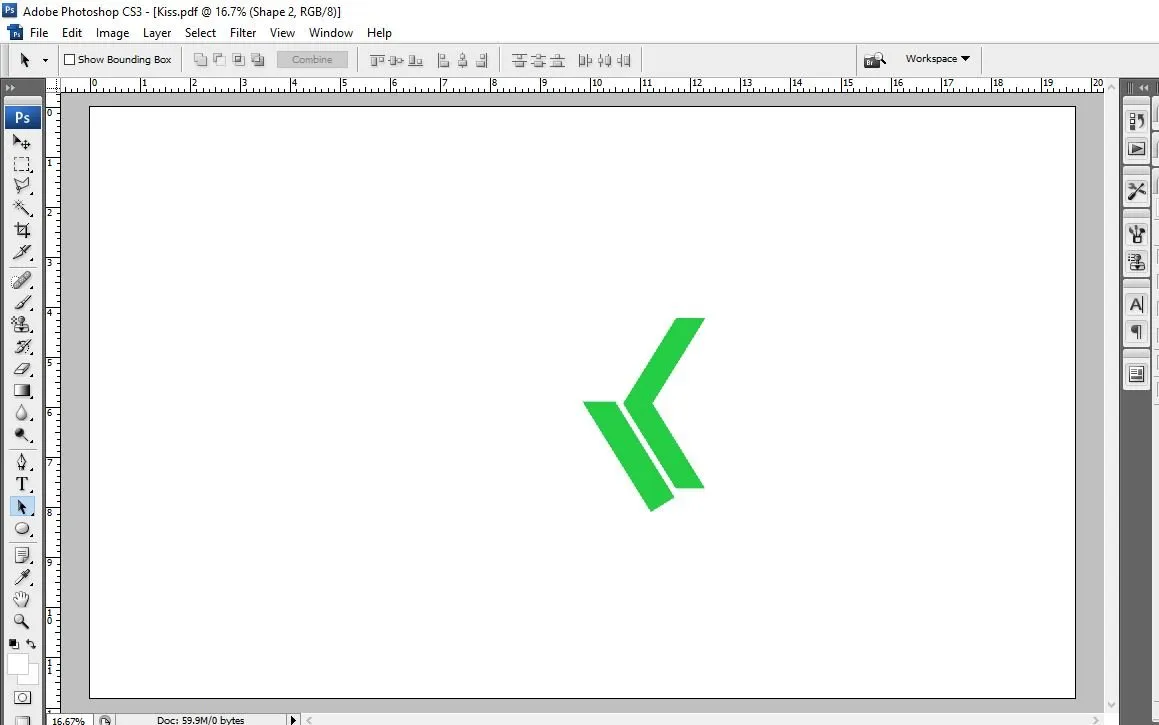Click Intersect shape areas icon
Image resolution: width=1159 pixels, height=725 pixels.
pos(239,60)
